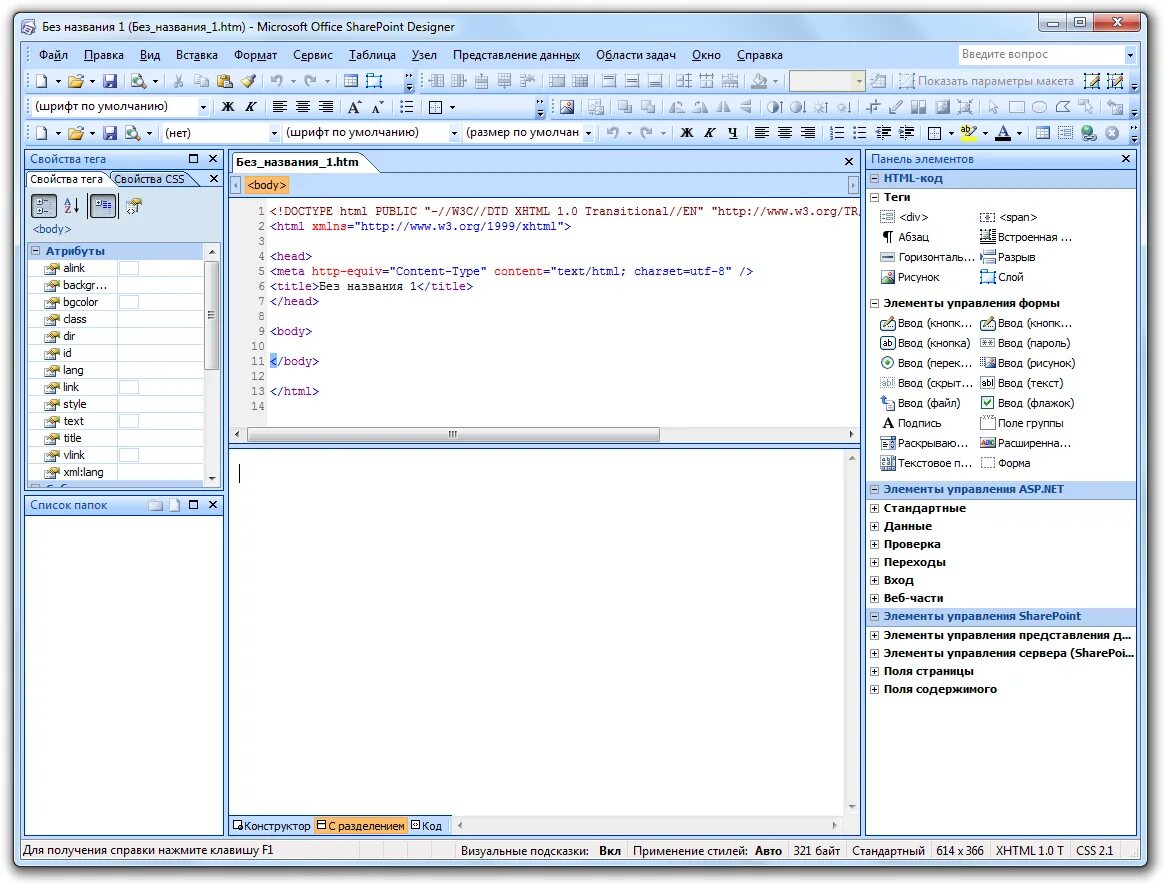
Task: Click the <div> tag item
Action: tap(904, 217)
